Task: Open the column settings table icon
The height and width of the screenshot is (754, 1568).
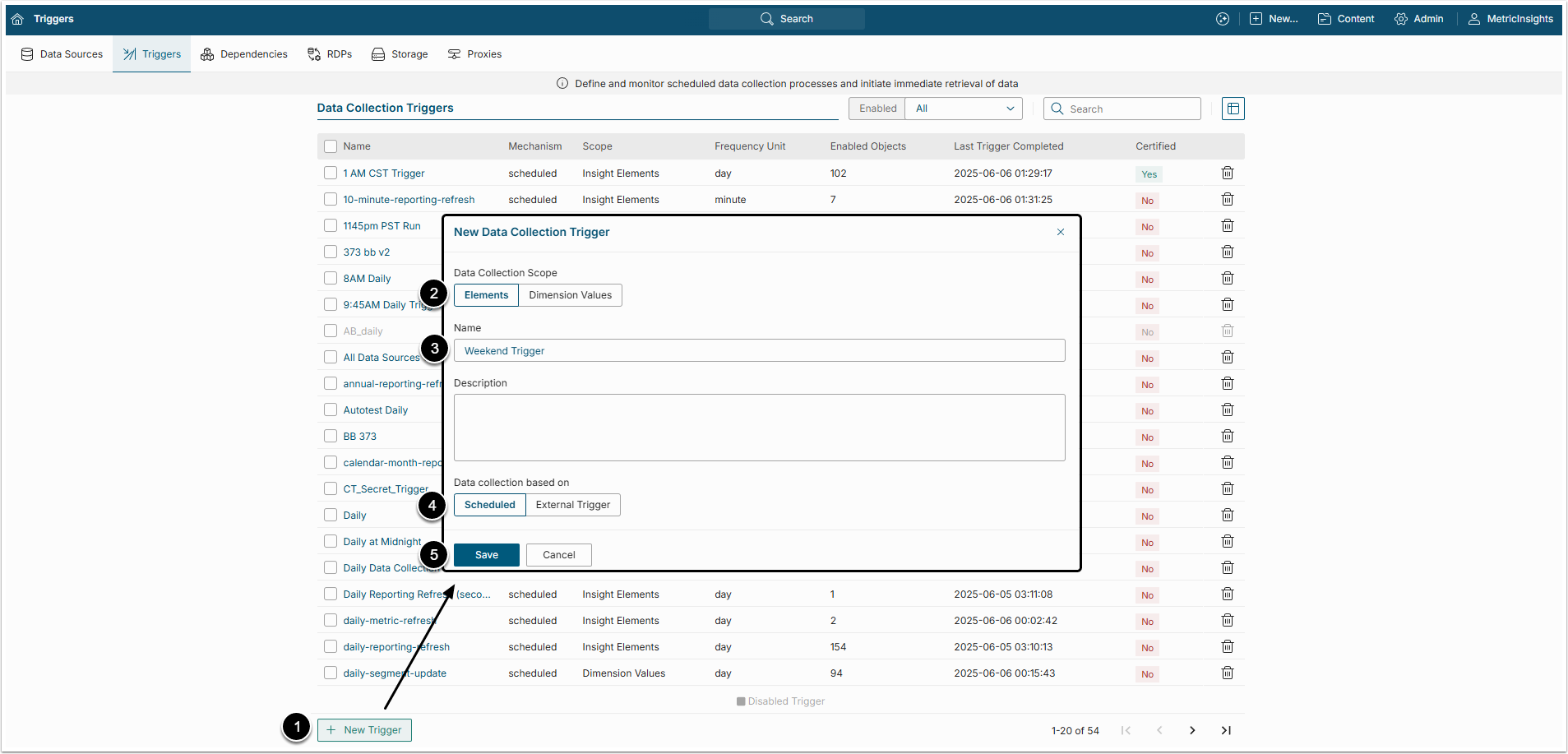Action: point(1233,109)
